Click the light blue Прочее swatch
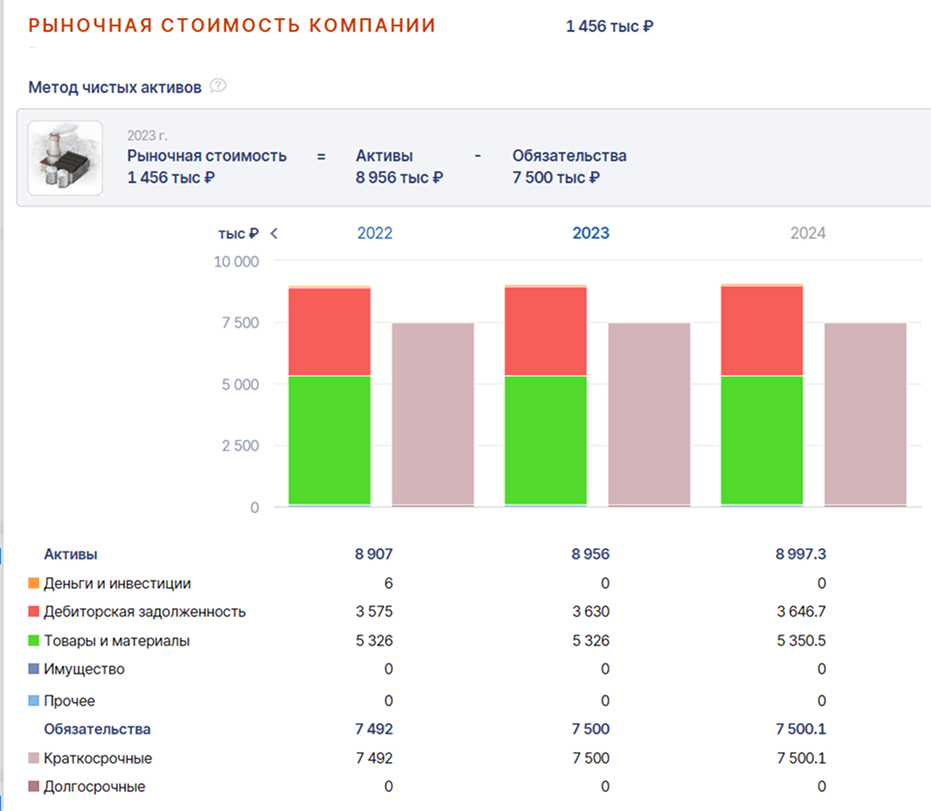Screen dimensions: 931x811 click(x=34, y=701)
